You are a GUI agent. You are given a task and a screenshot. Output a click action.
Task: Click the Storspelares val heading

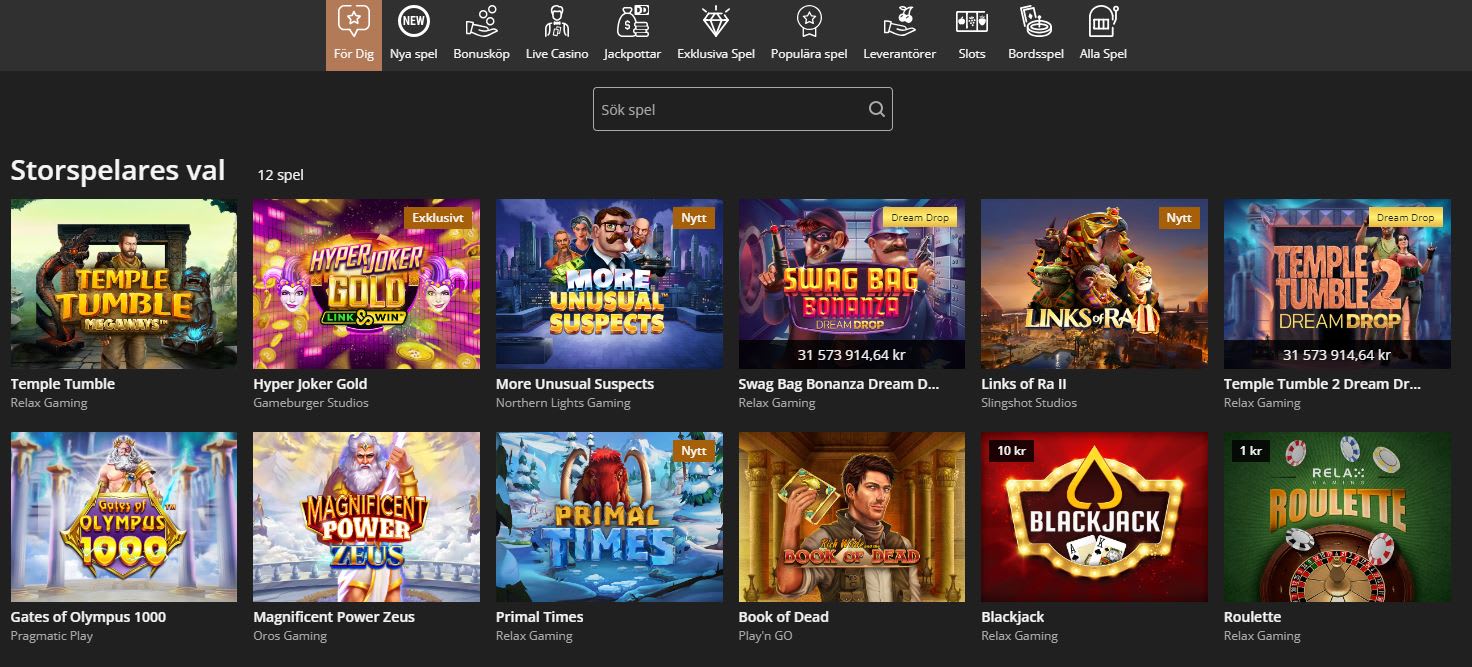118,171
